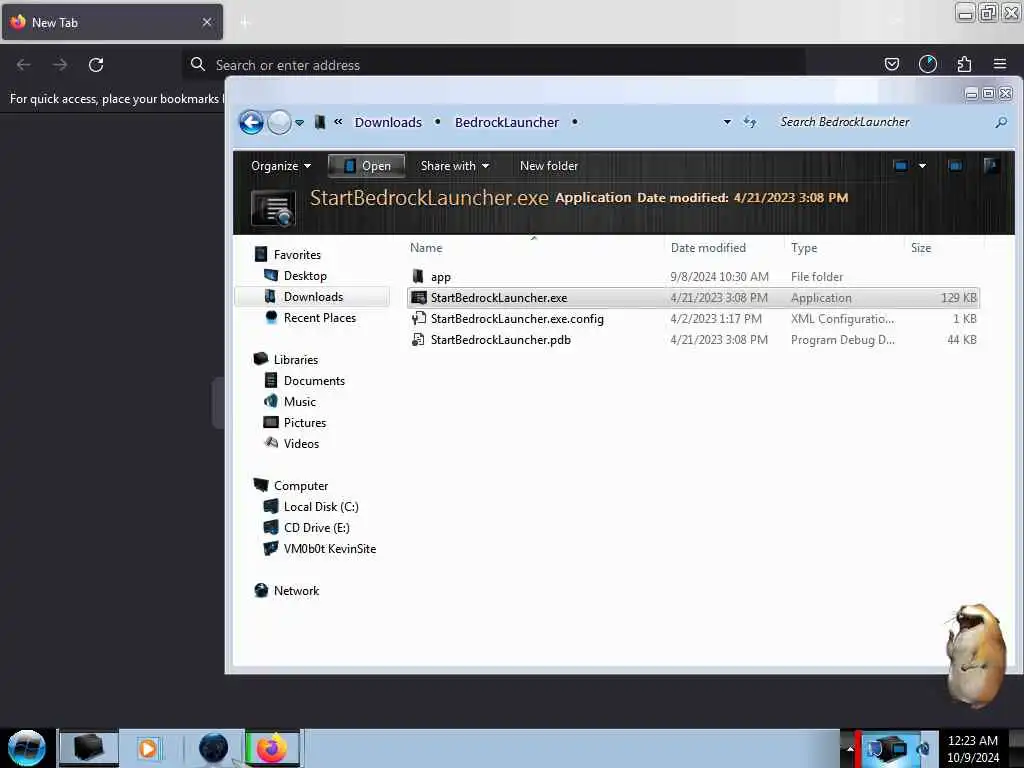Open the Firefox extensions icon
Screen dimensions: 1024x768
(x=964, y=64)
